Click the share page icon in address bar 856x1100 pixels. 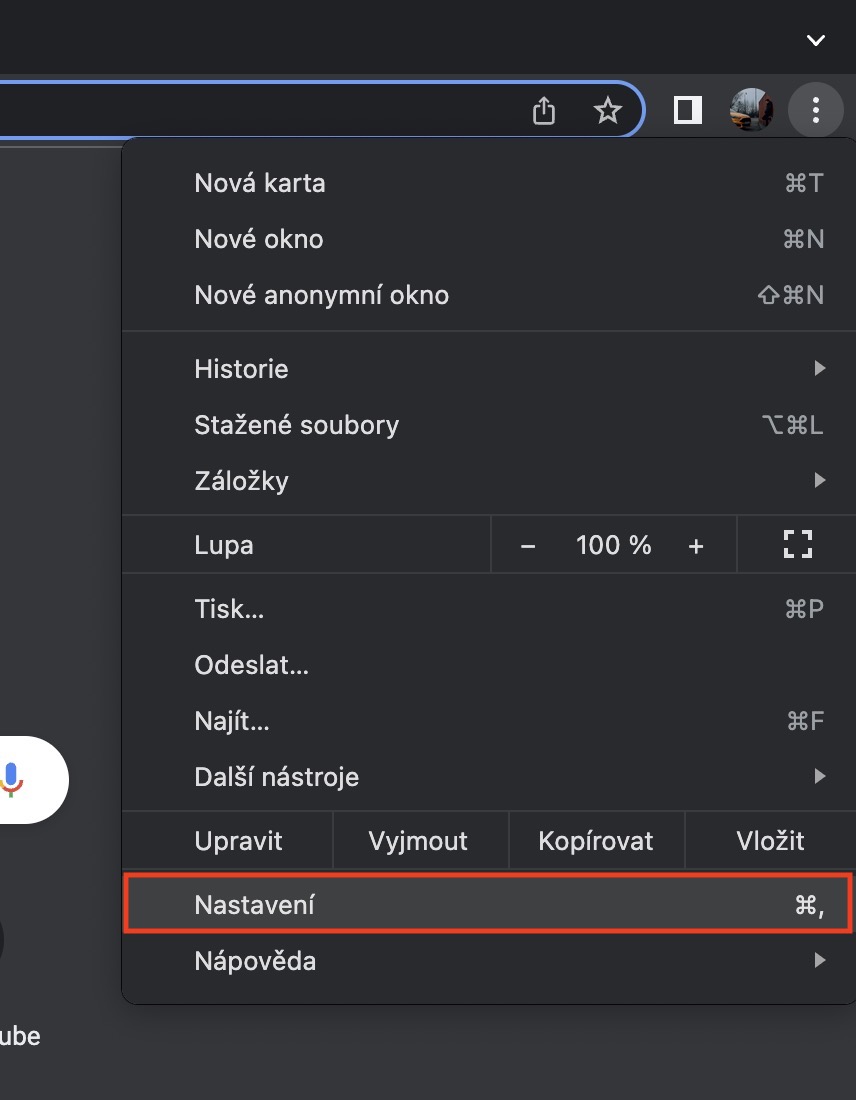pos(543,110)
